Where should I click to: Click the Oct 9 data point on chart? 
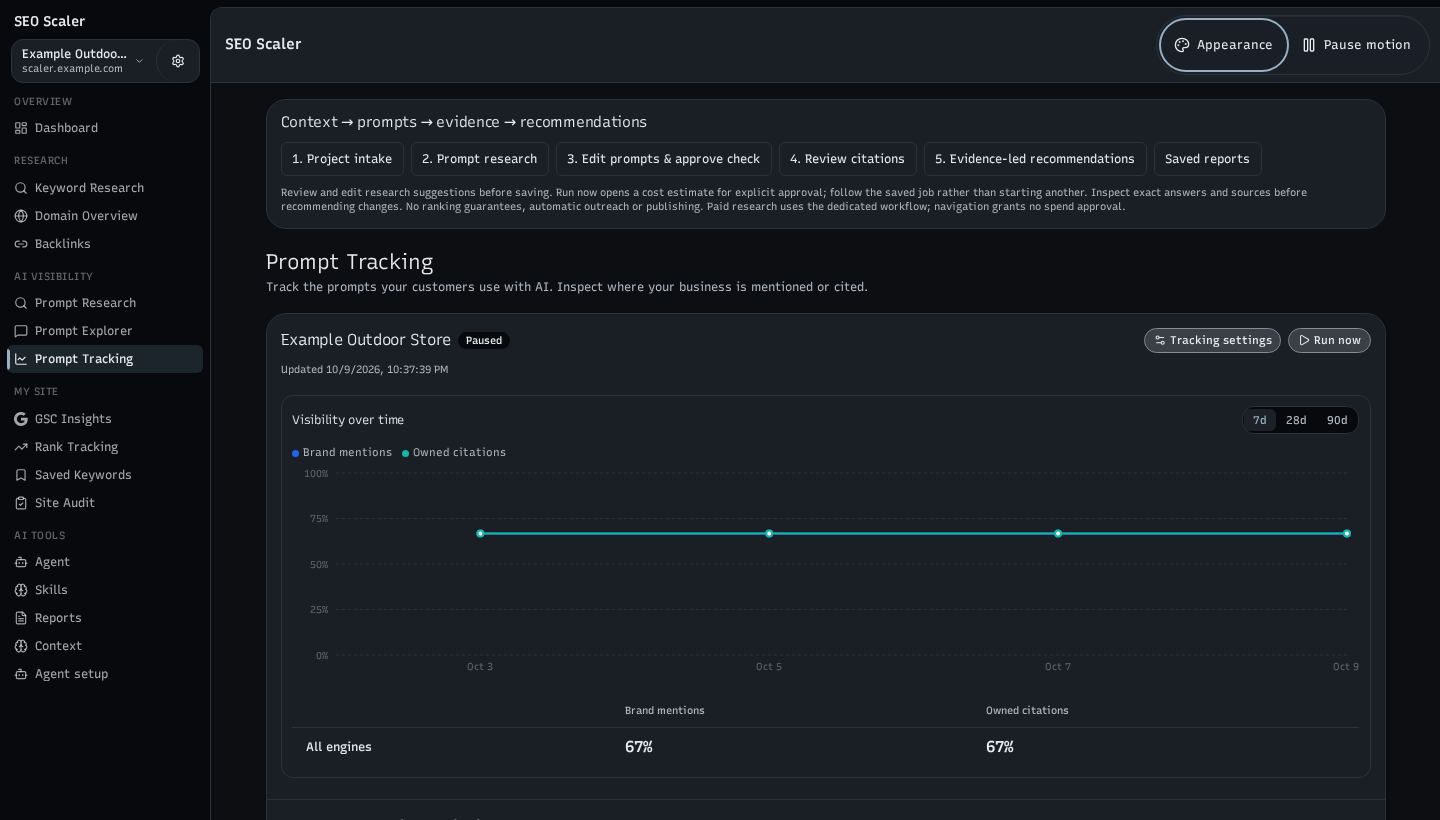[1347, 534]
